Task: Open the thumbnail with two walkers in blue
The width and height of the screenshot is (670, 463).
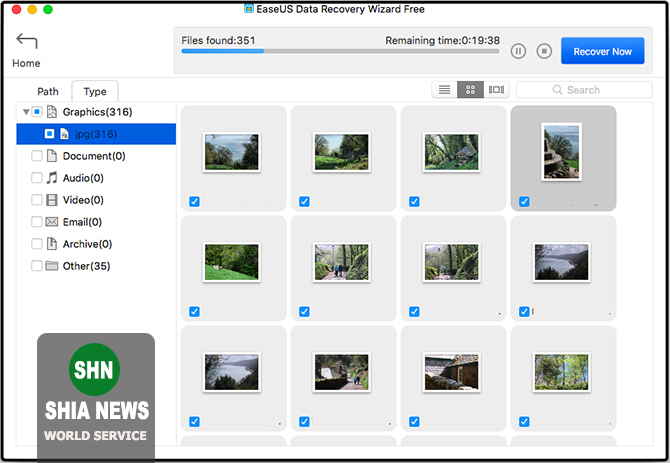Action: (x=341, y=262)
